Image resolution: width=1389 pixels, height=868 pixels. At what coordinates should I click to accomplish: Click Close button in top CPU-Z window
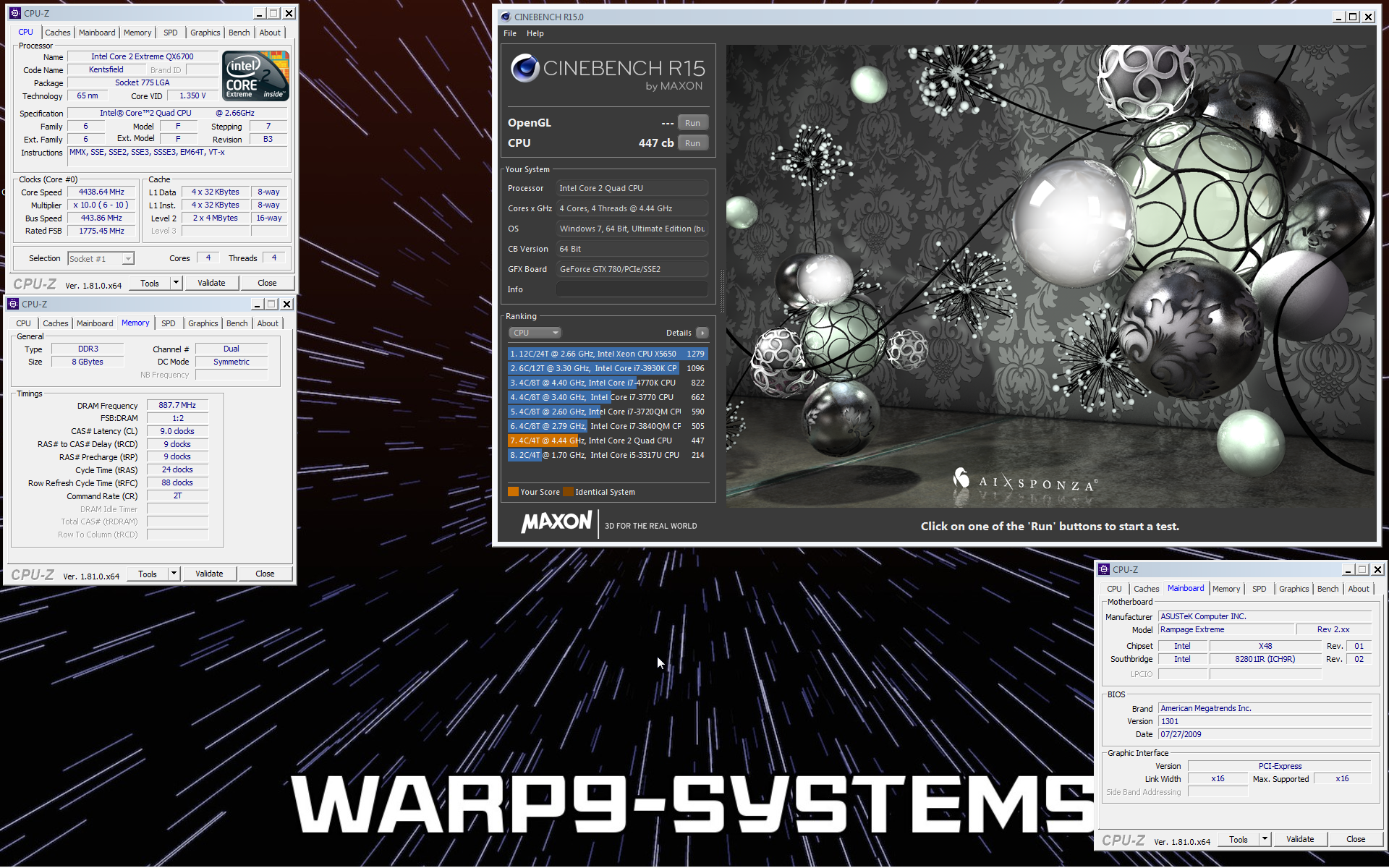click(x=267, y=283)
